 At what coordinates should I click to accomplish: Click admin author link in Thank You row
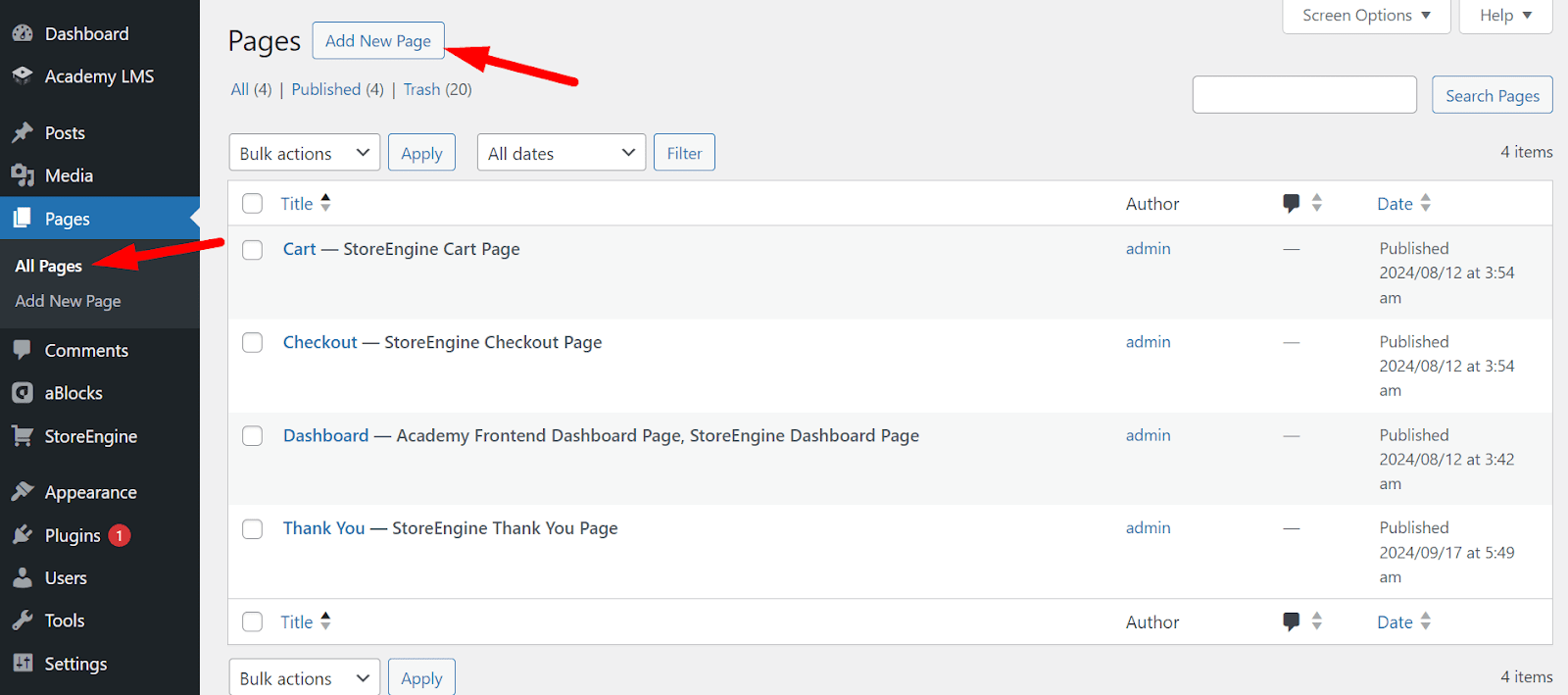[1148, 528]
